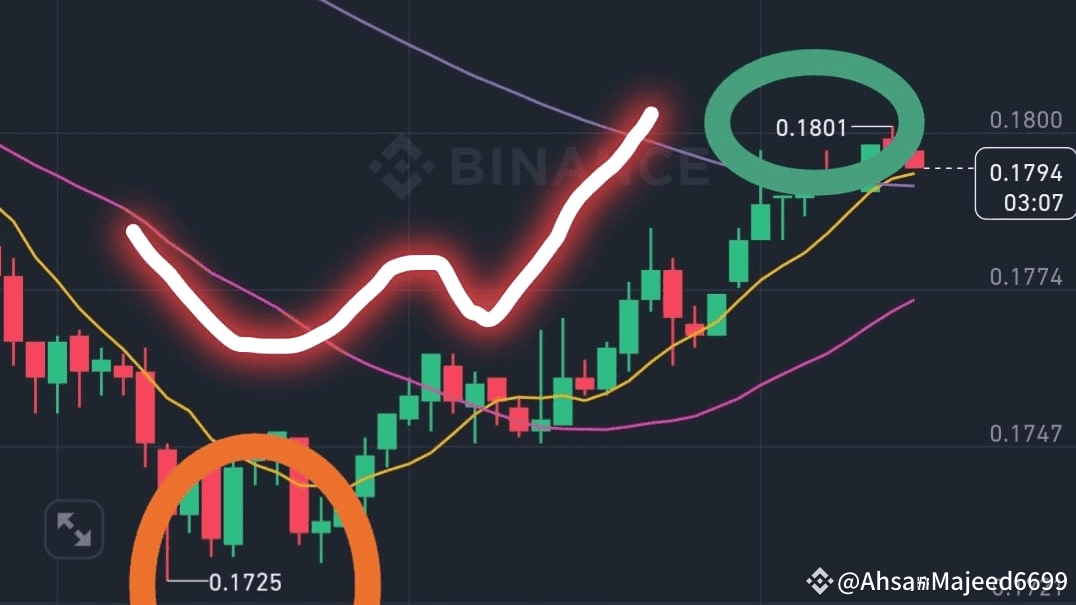
Task: Click the 0.1747 price axis label
Action: click(1026, 433)
